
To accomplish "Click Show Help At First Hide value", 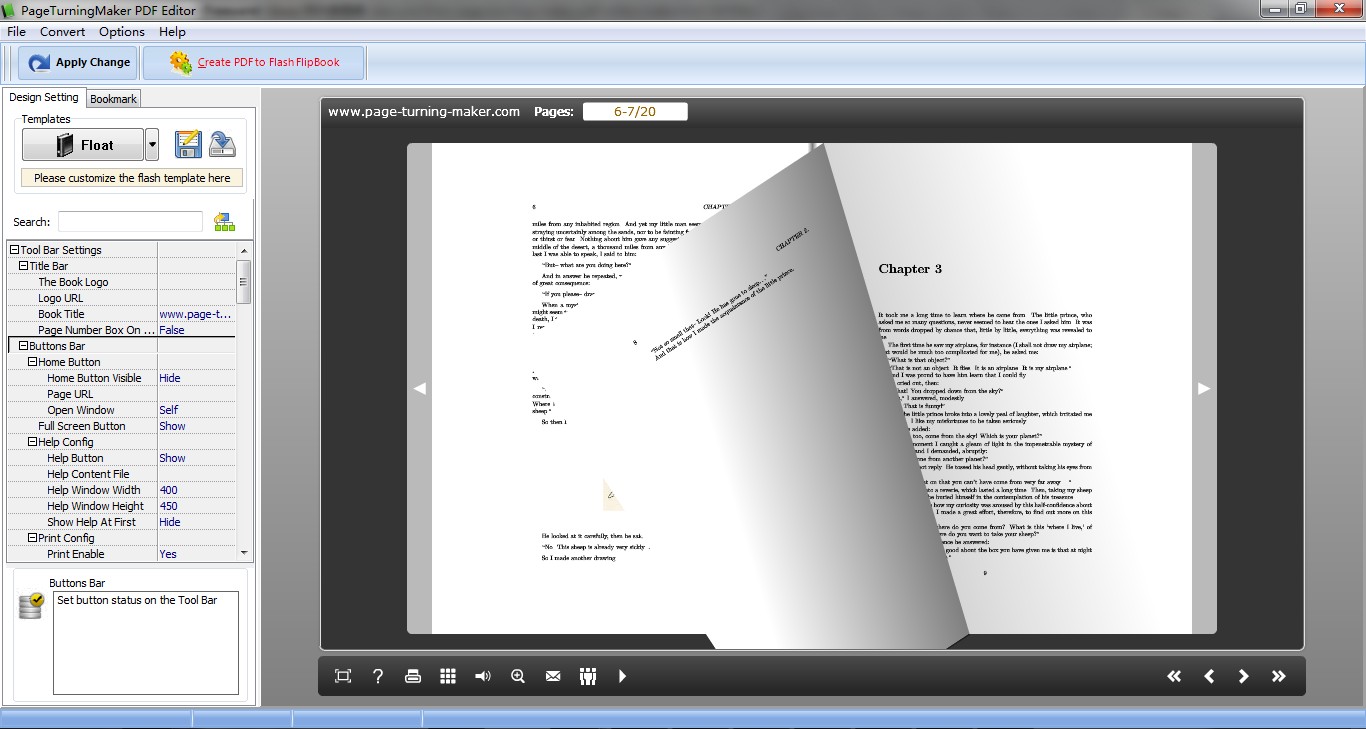I will click(196, 522).
